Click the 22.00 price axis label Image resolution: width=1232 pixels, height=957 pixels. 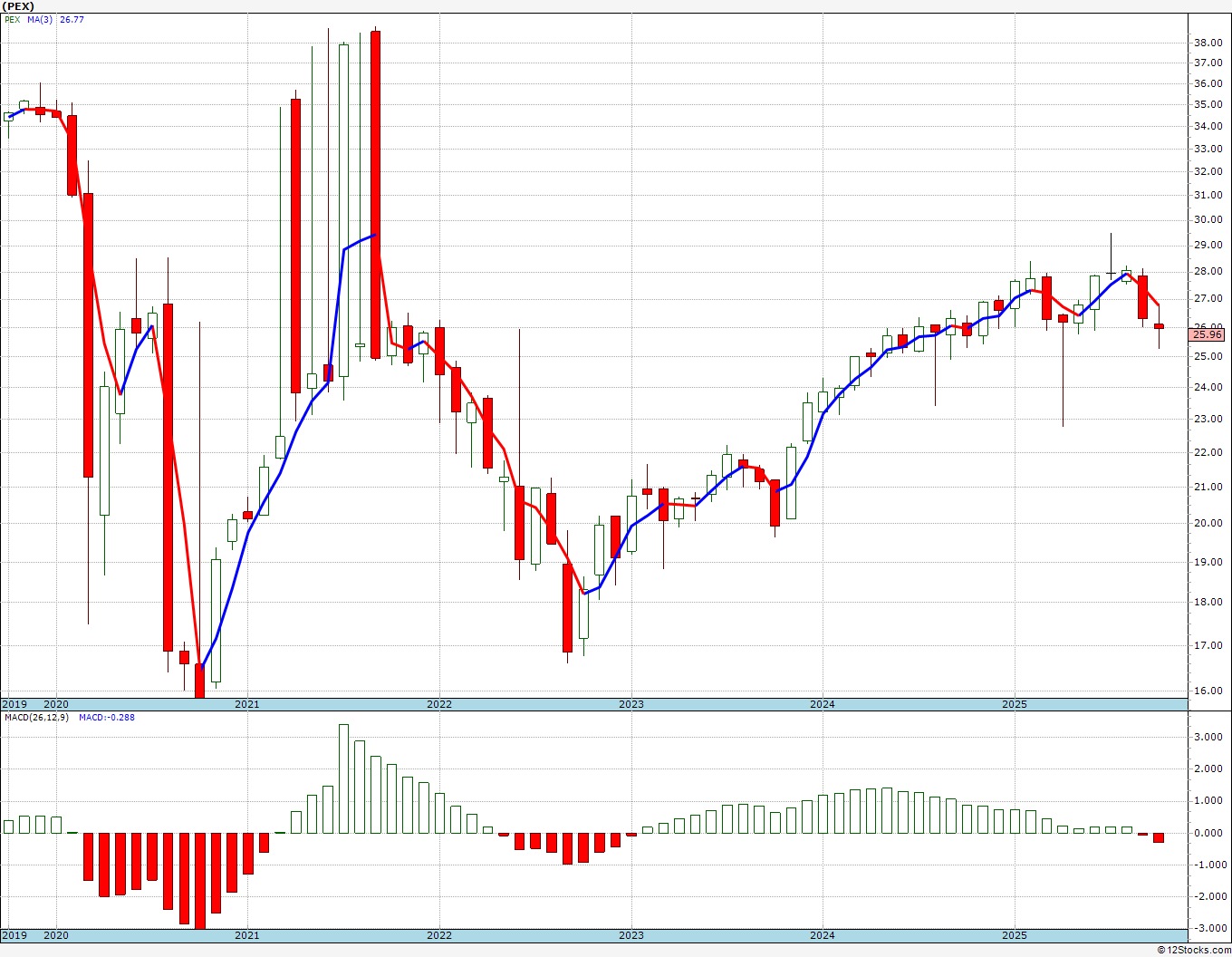[1208, 452]
